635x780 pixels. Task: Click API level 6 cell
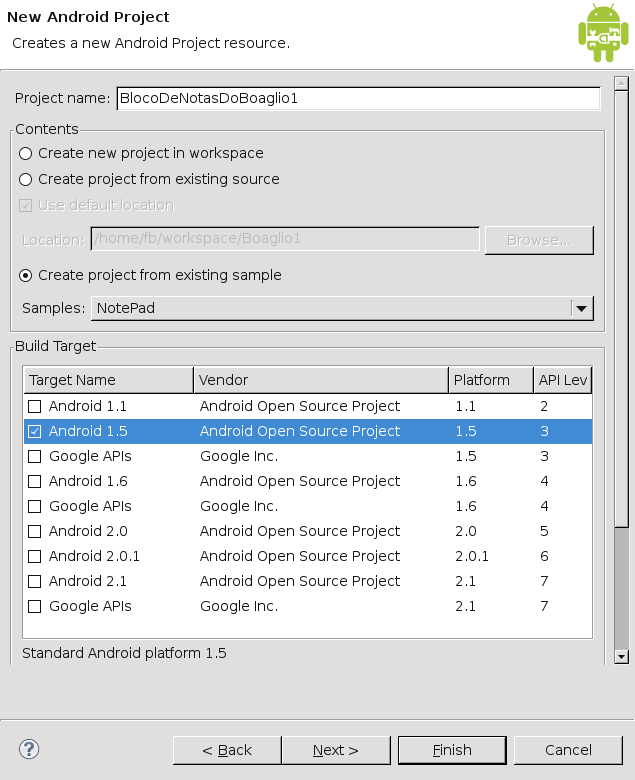[544, 556]
